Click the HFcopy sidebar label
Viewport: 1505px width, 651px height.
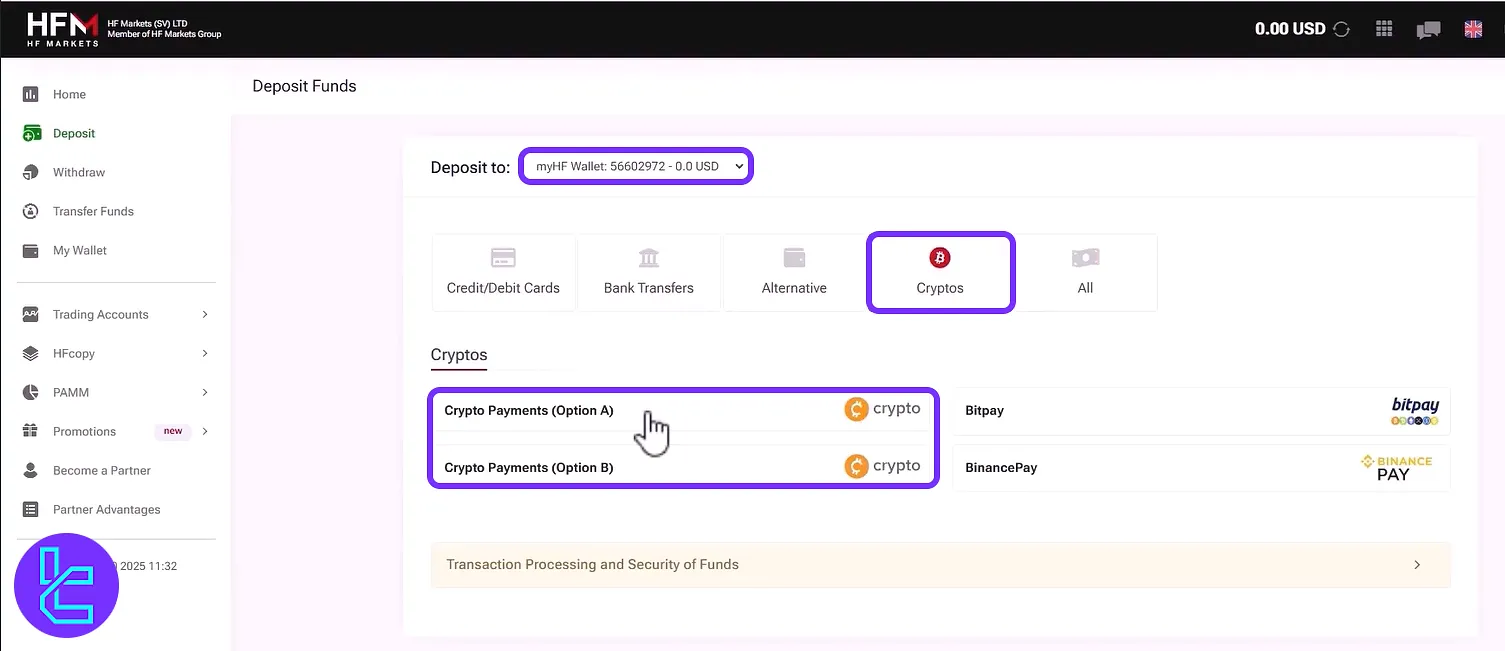point(74,353)
